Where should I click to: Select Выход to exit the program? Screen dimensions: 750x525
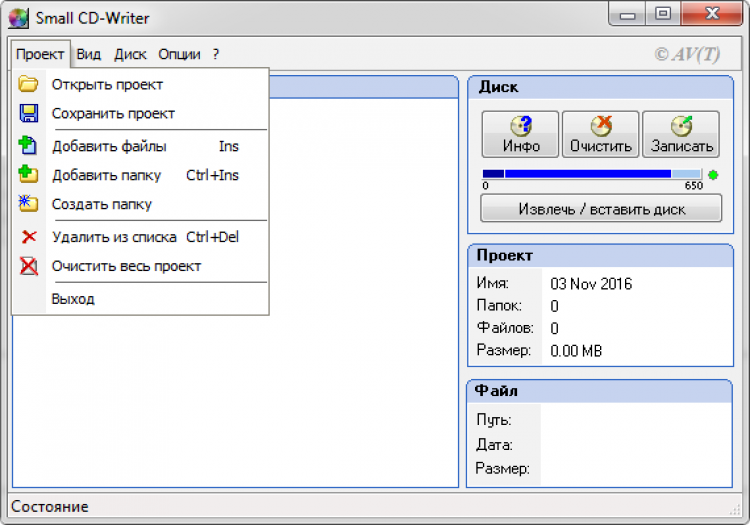(141, 299)
